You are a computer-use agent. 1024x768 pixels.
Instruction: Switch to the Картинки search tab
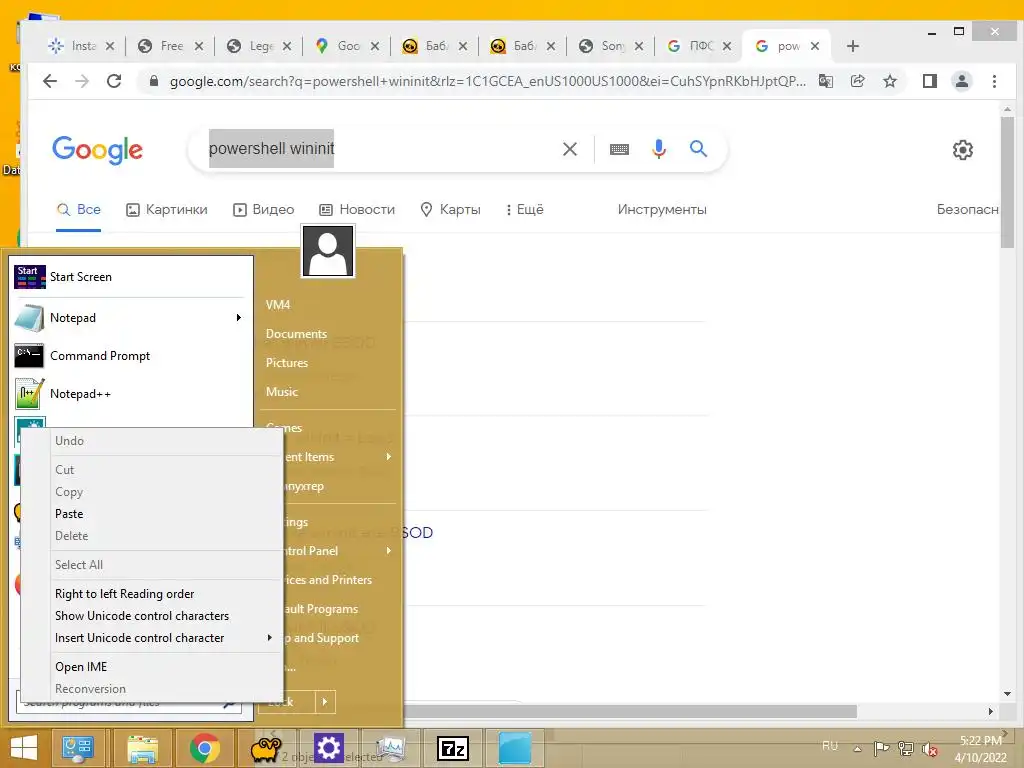(x=167, y=210)
